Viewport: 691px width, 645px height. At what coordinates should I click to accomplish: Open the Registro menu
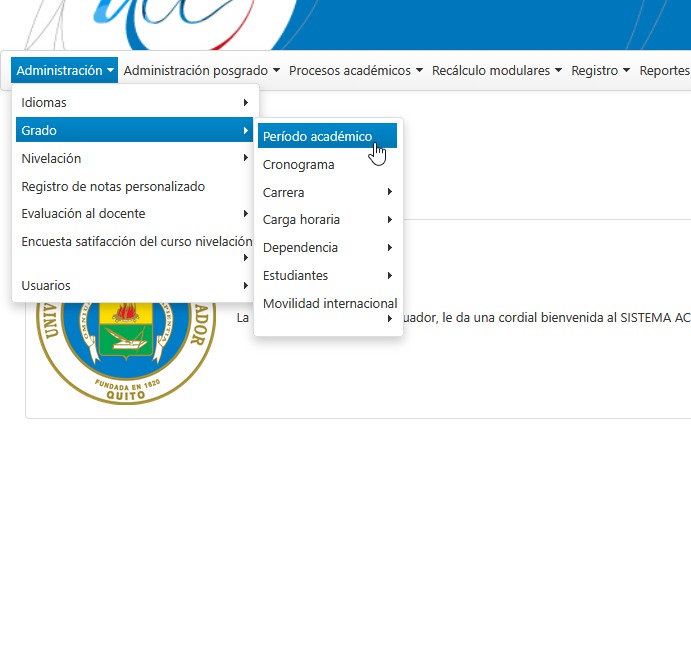pos(600,71)
